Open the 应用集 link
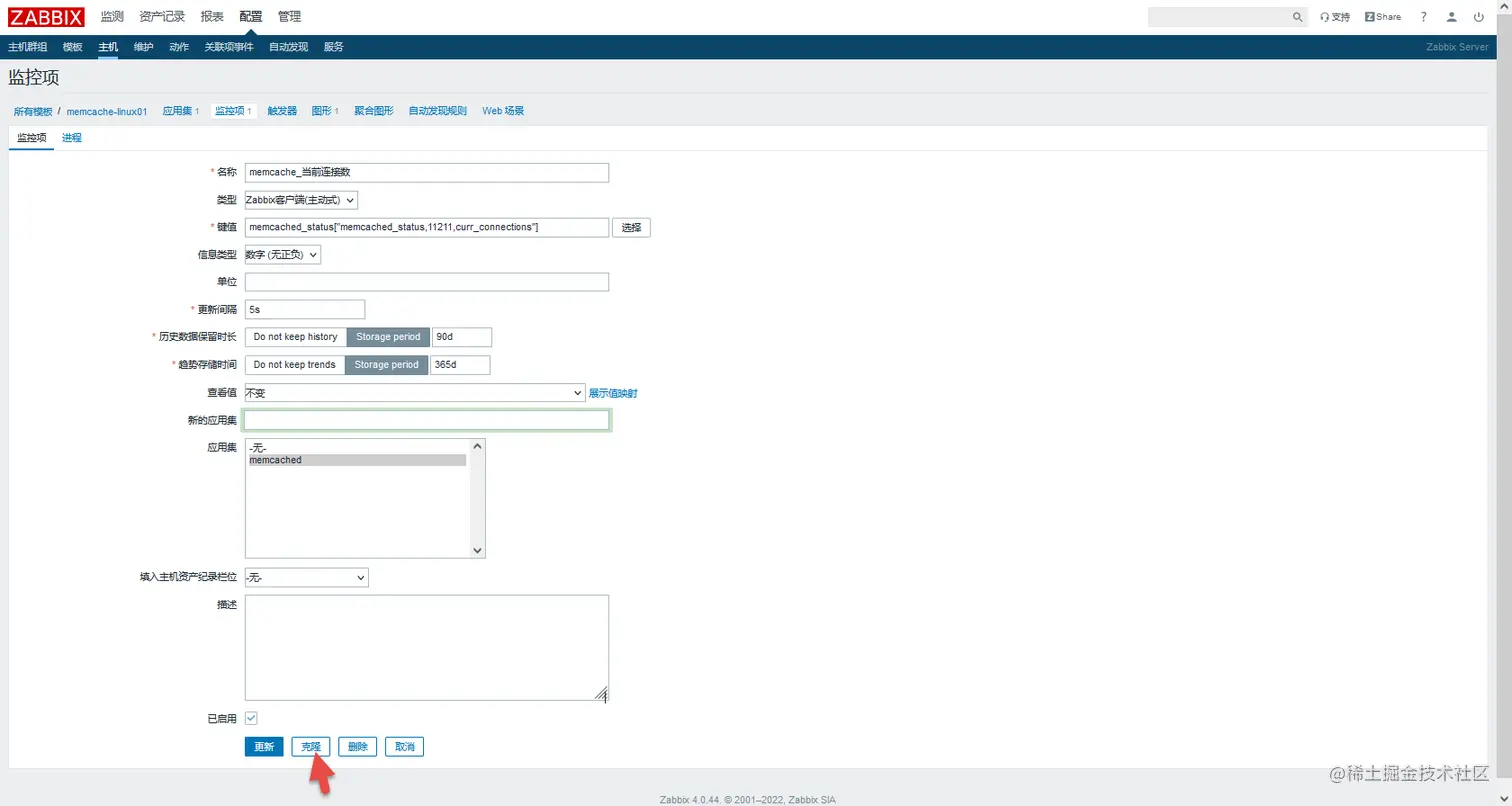 [176, 111]
